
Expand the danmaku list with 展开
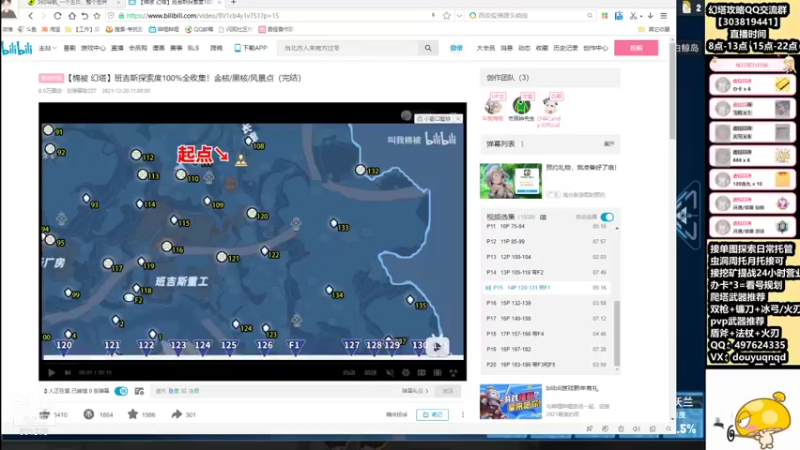[609, 144]
